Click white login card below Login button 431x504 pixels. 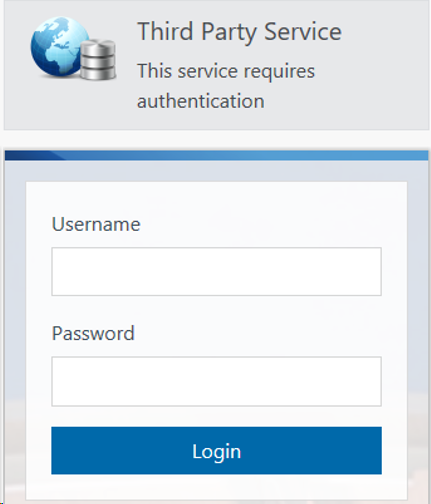tap(216, 487)
